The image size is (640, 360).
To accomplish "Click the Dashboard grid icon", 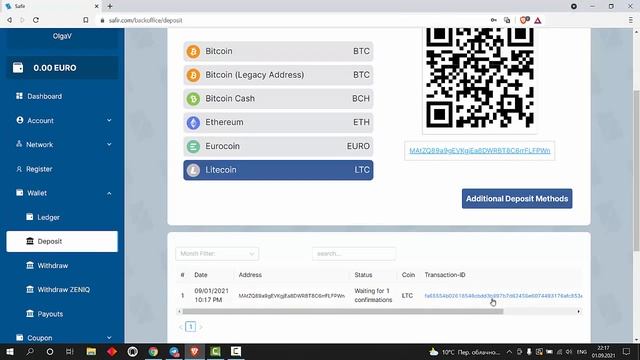I will [x=19, y=96].
